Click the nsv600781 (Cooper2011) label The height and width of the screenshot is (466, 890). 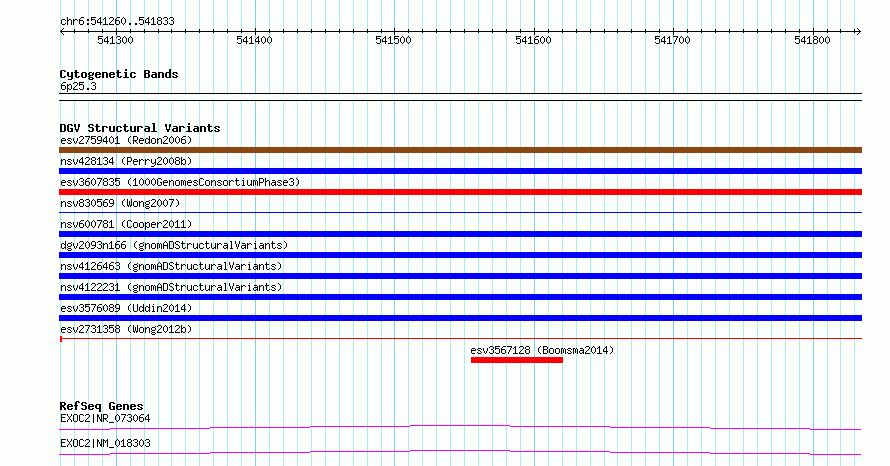(x=126, y=224)
